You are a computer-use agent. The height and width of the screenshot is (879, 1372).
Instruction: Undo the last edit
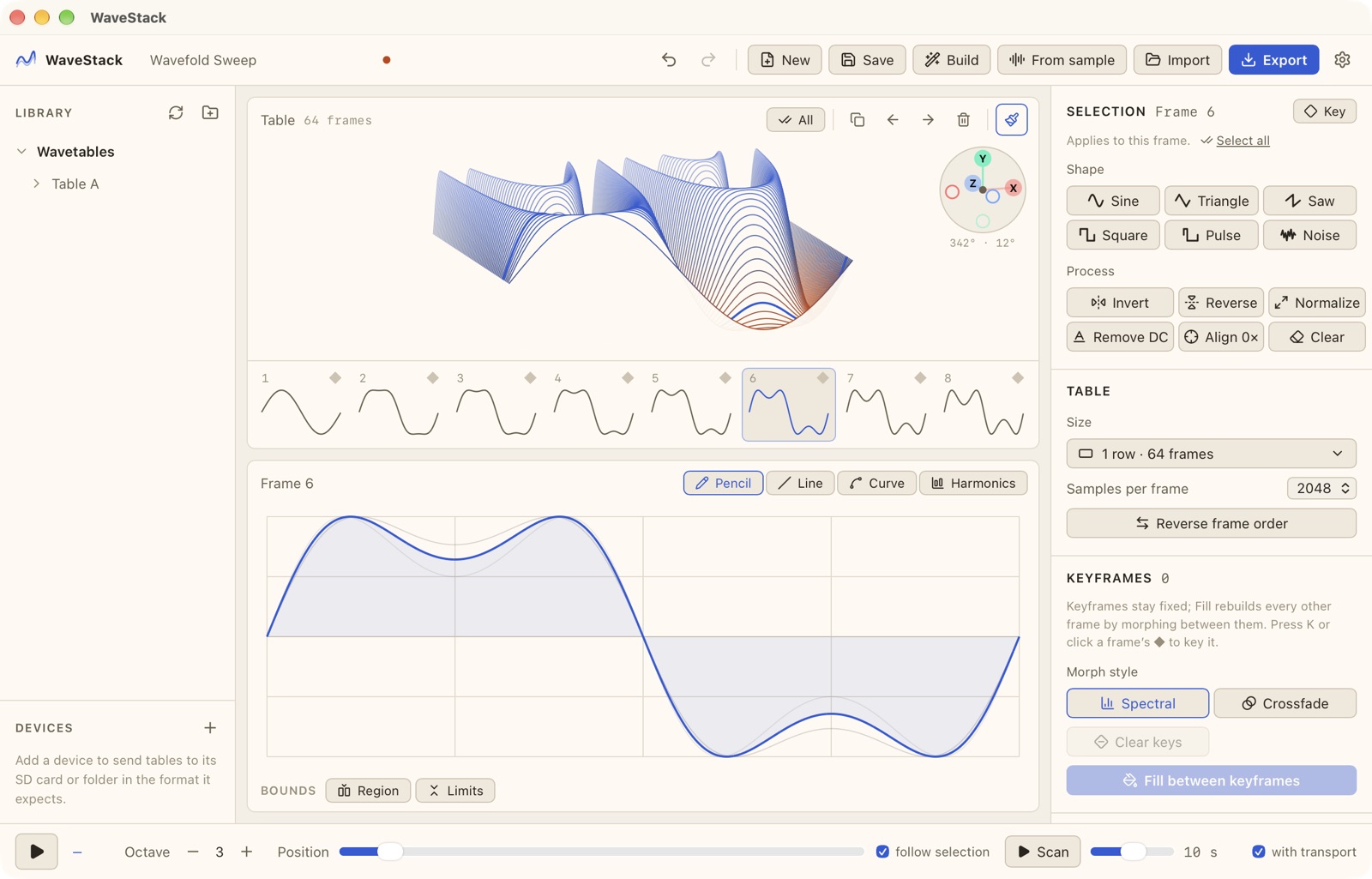coord(669,60)
